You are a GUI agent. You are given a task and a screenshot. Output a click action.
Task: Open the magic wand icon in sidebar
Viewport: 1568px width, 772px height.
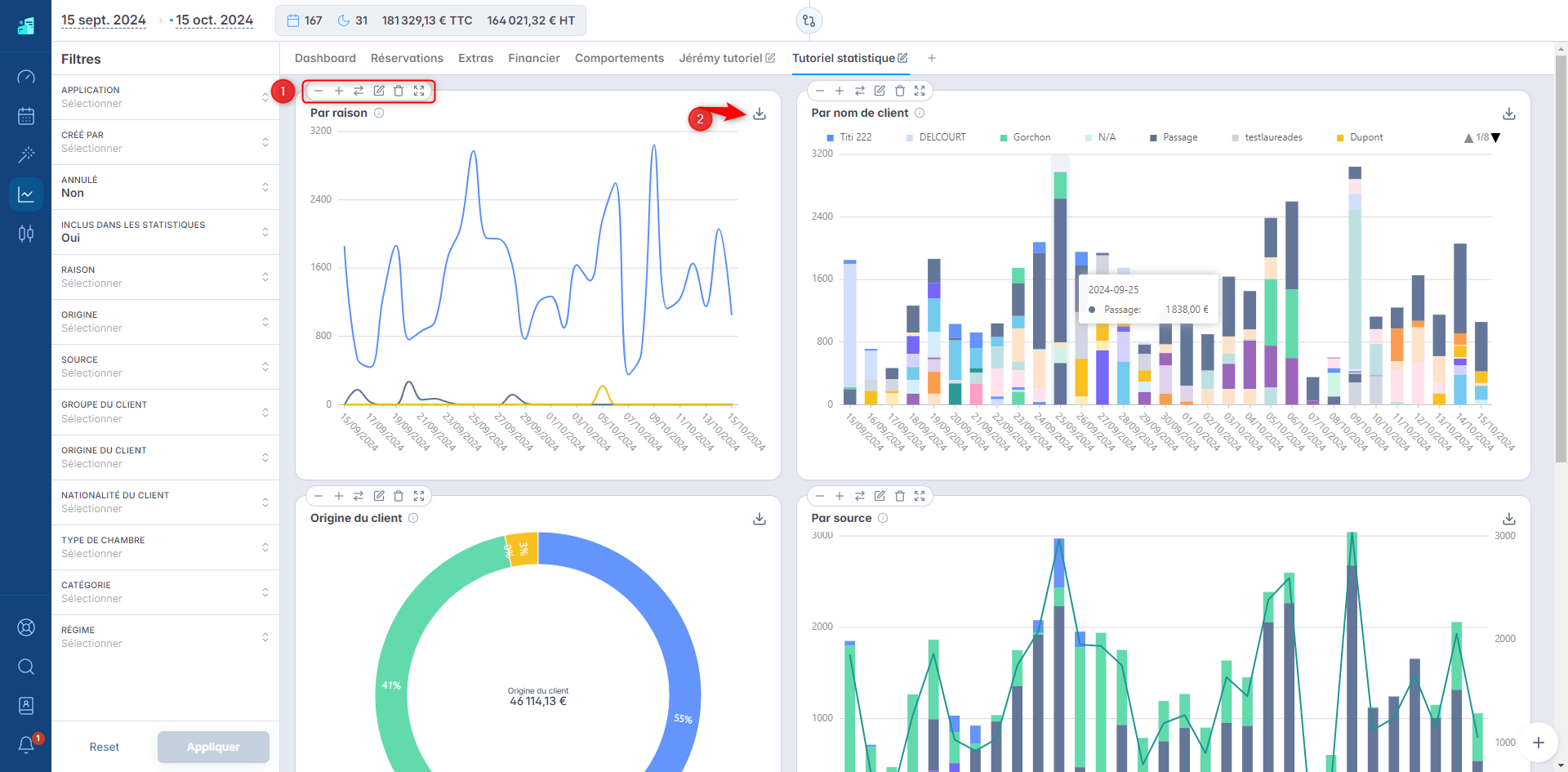[x=26, y=154]
